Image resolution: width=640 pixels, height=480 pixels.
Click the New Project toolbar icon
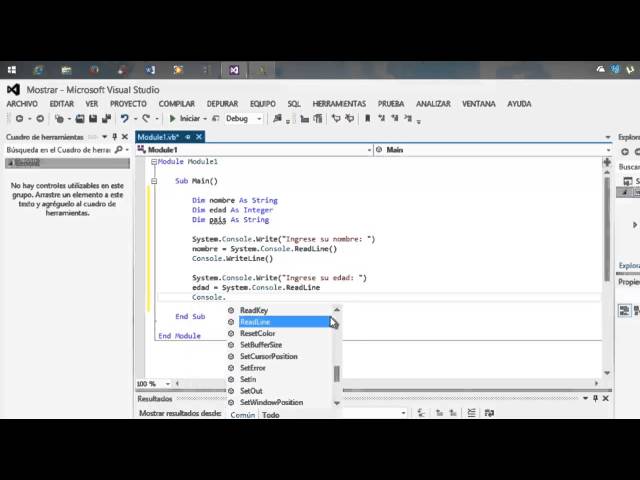pyautogui.click(x=59, y=118)
